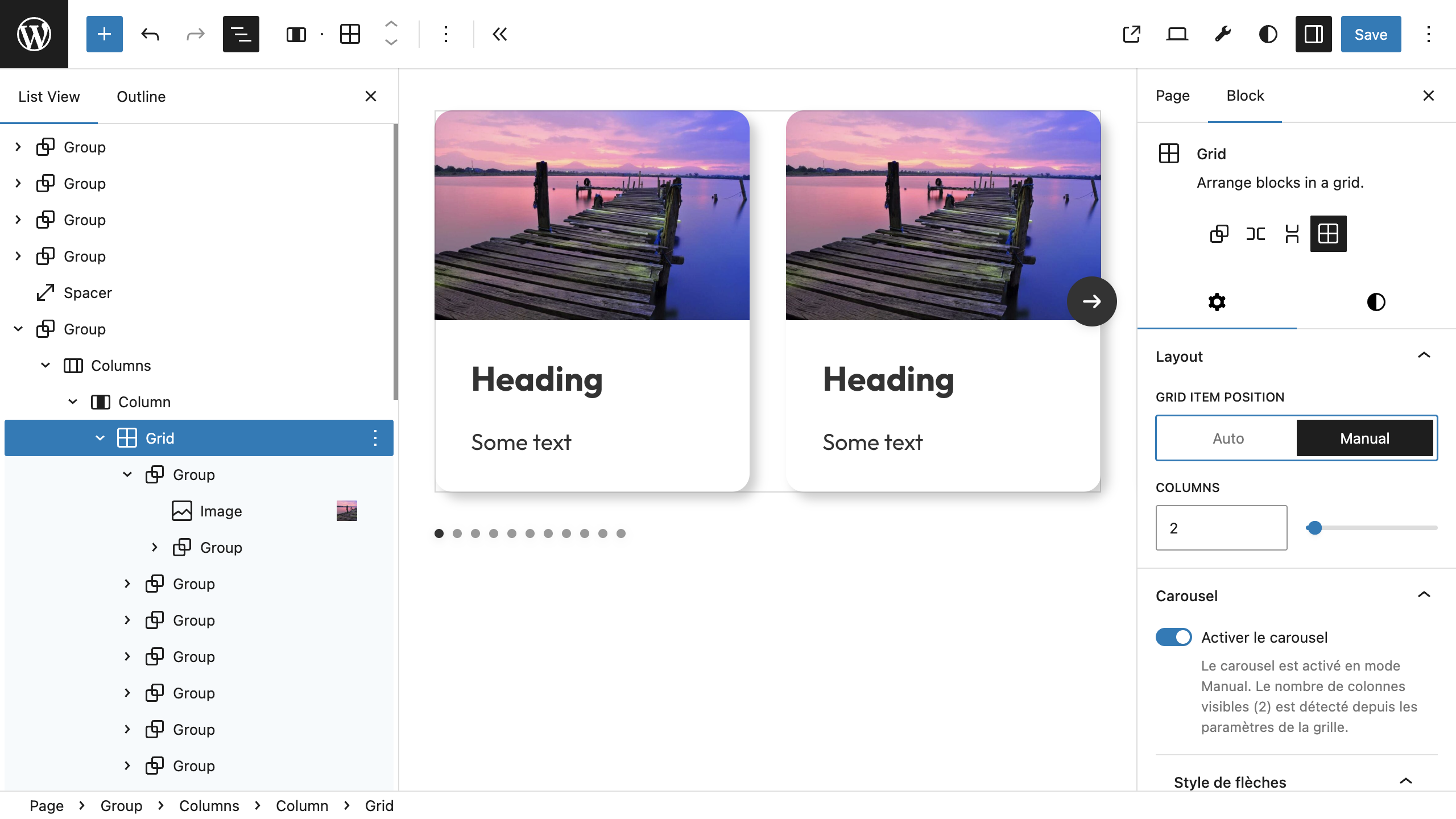Switch to the Outline tab
This screenshot has height=819, width=1456.
pyautogui.click(x=141, y=97)
